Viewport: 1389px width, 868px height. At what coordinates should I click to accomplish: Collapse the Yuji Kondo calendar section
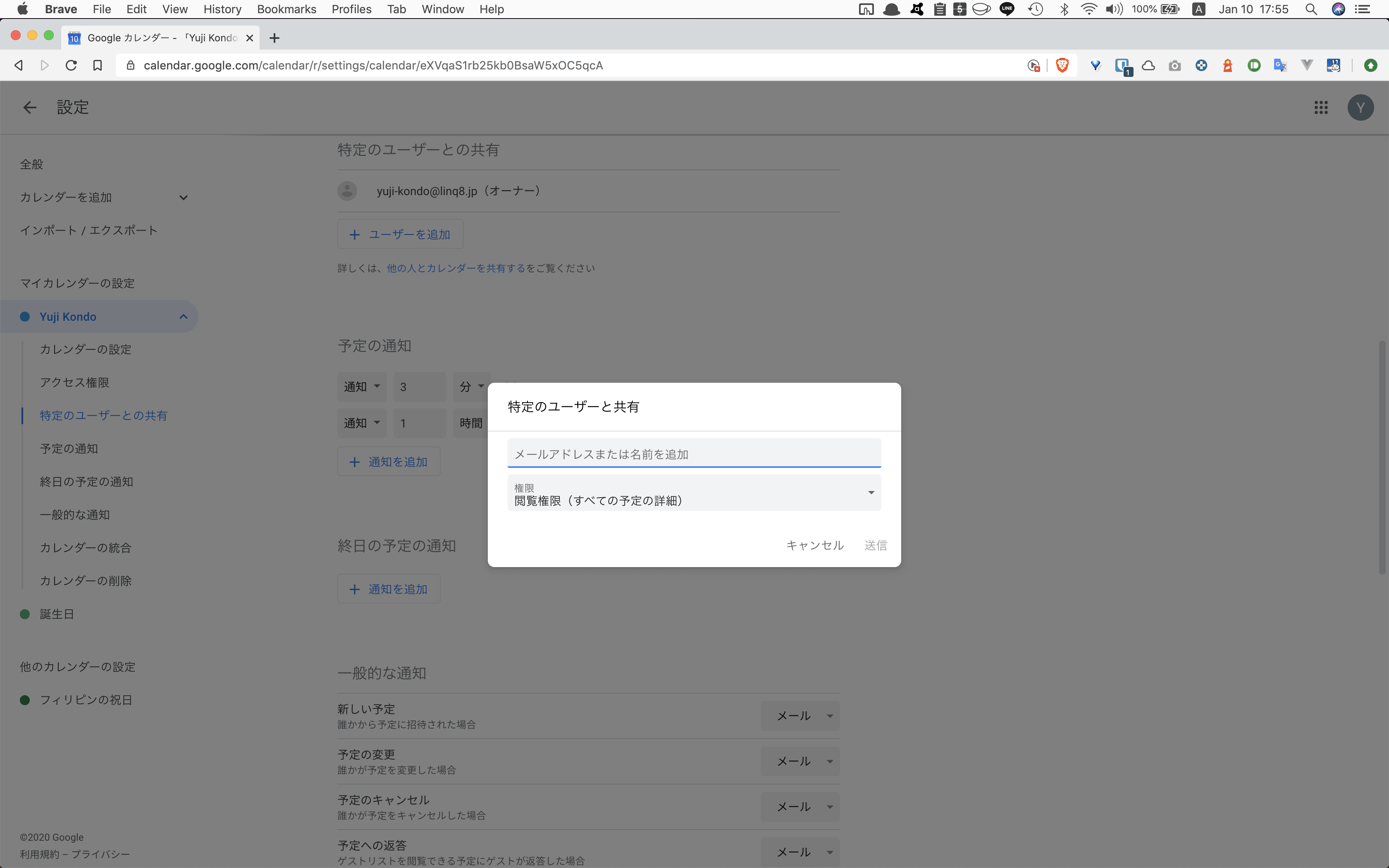[183, 316]
